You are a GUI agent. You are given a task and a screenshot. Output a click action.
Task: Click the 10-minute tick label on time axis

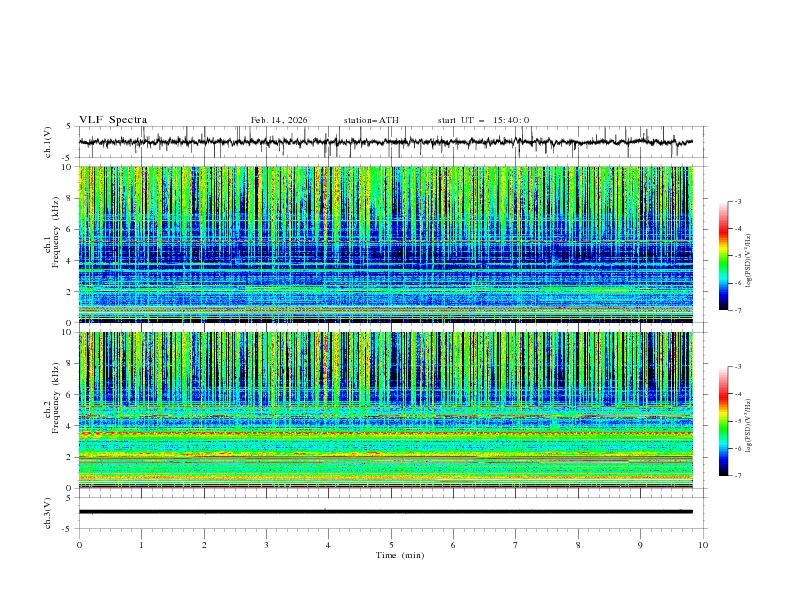pyautogui.click(x=703, y=545)
